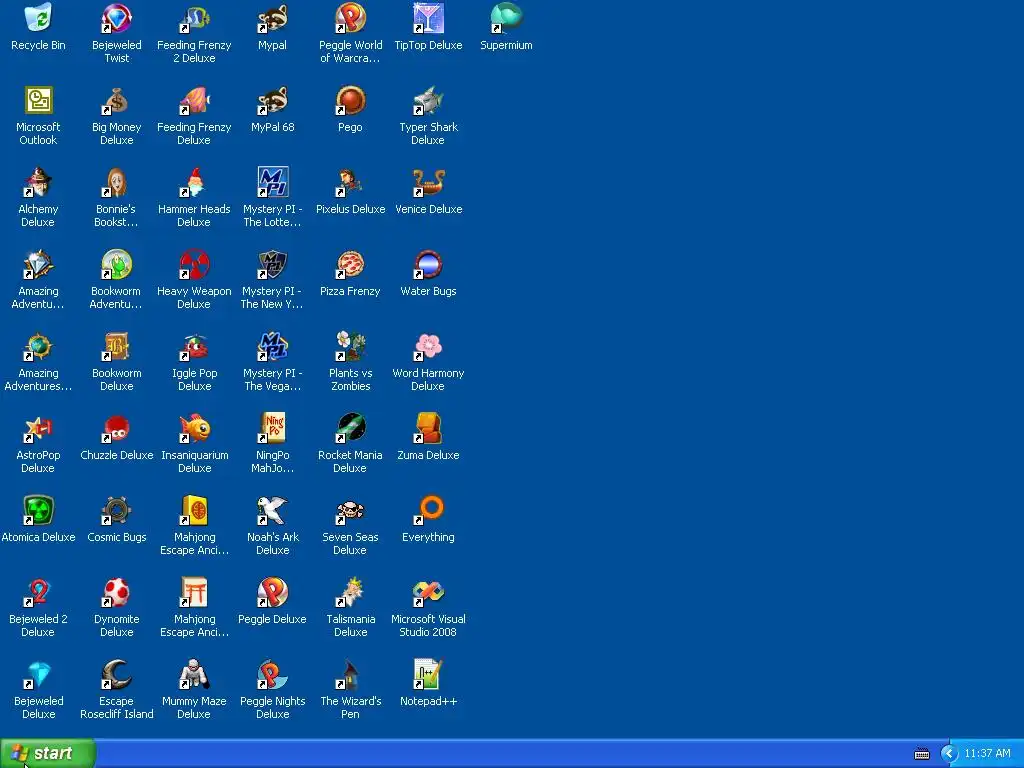Click the Atomica Deluxe icon
This screenshot has width=1024, height=768.
(38, 510)
